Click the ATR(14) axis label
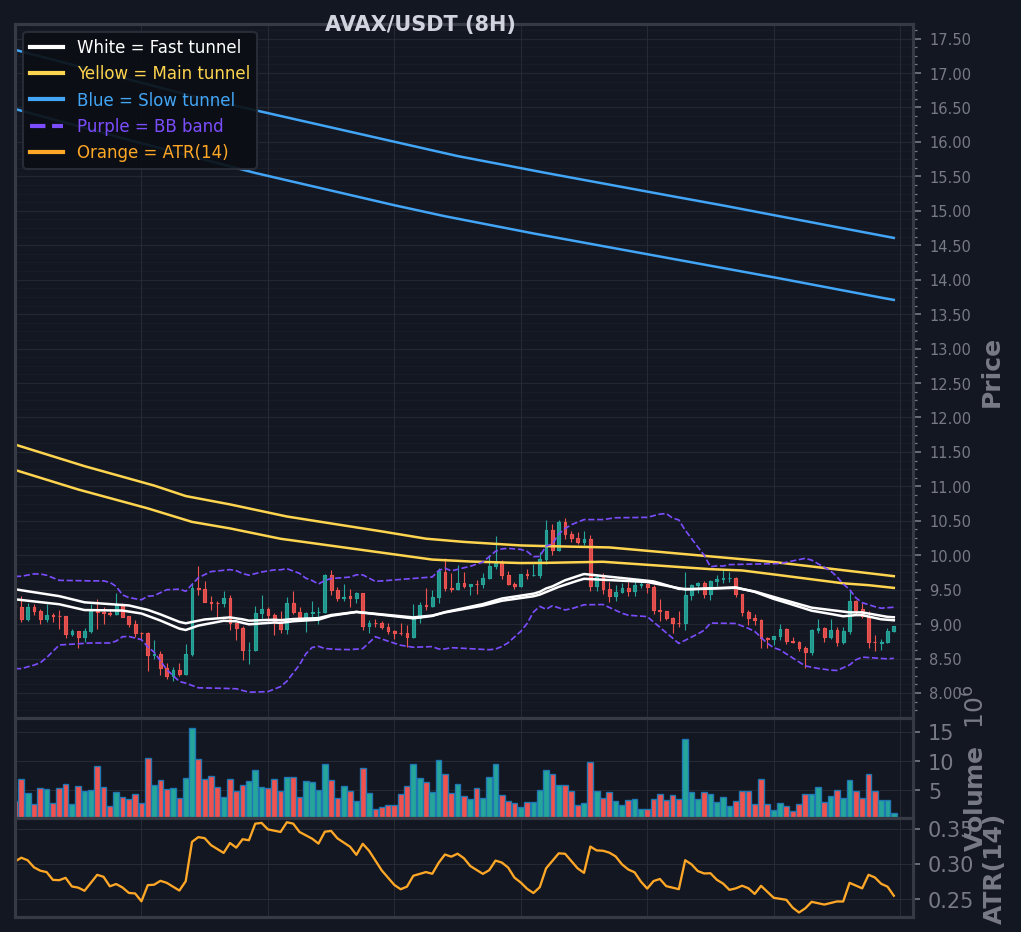Viewport: 1021px width, 932px height. [992, 869]
